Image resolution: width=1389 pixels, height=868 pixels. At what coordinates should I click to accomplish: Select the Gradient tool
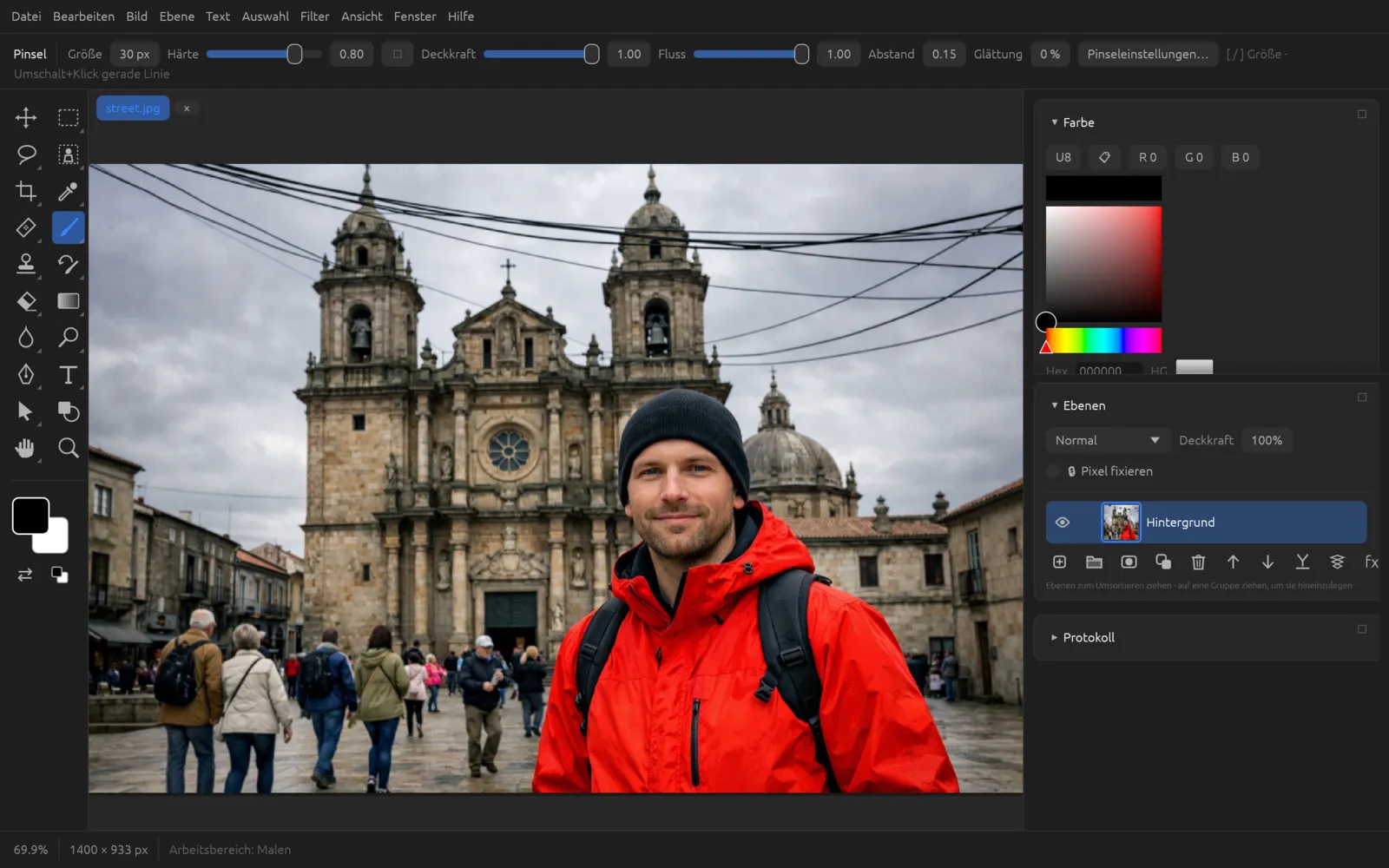click(x=68, y=301)
